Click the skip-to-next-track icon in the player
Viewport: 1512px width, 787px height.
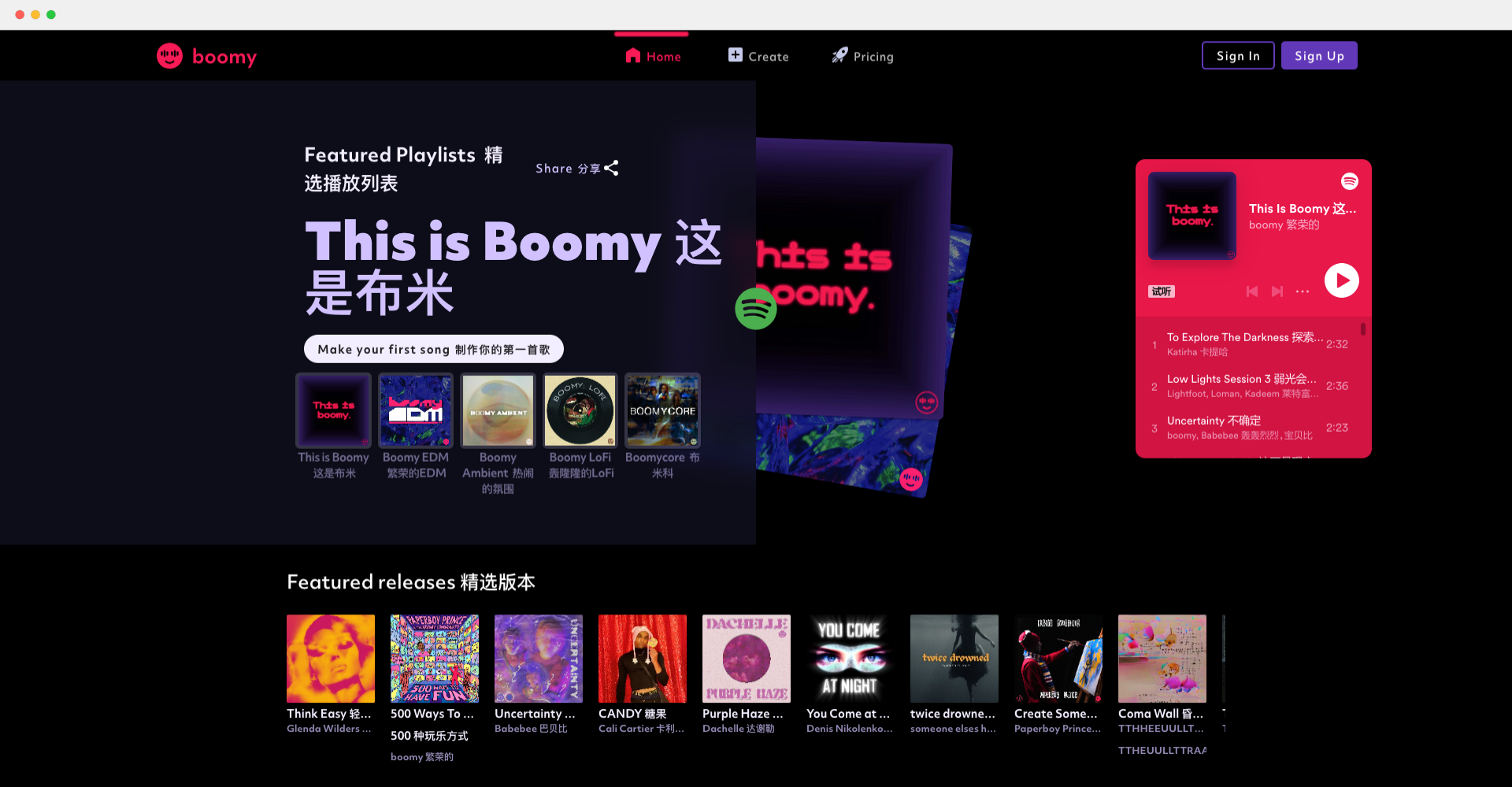tap(1277, 291)
